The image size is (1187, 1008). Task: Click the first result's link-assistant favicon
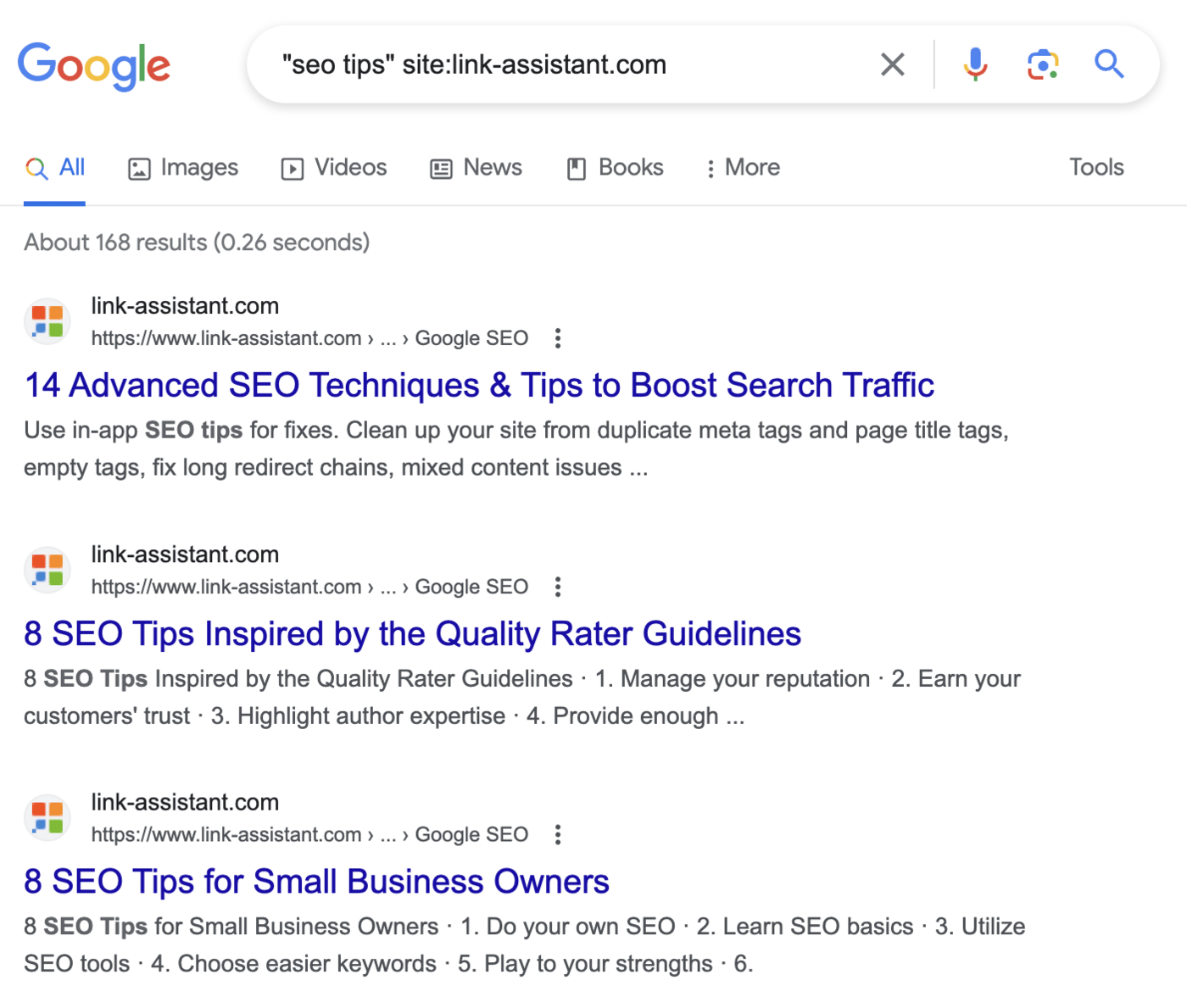tap(47, 321)
